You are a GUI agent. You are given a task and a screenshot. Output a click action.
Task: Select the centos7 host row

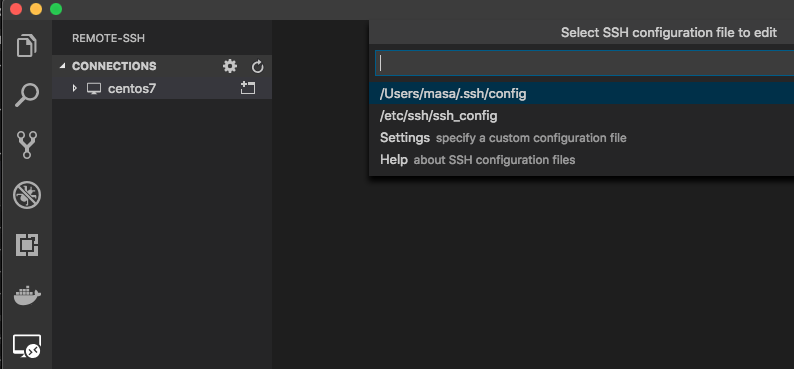(x=162, y=88)
